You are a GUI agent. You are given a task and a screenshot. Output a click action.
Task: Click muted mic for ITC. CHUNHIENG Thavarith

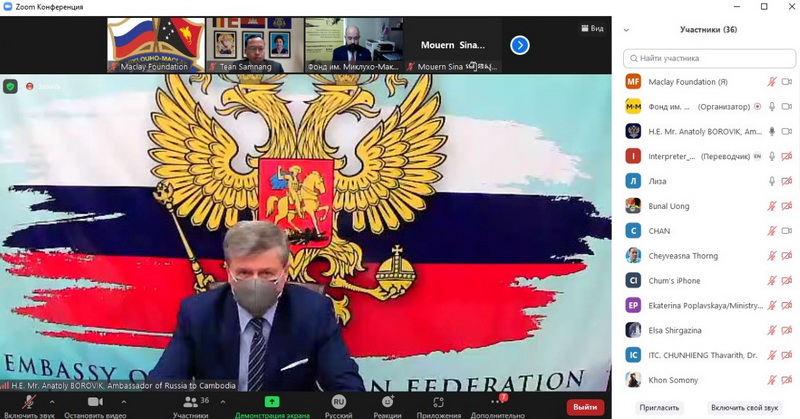[x=772, y=355]
